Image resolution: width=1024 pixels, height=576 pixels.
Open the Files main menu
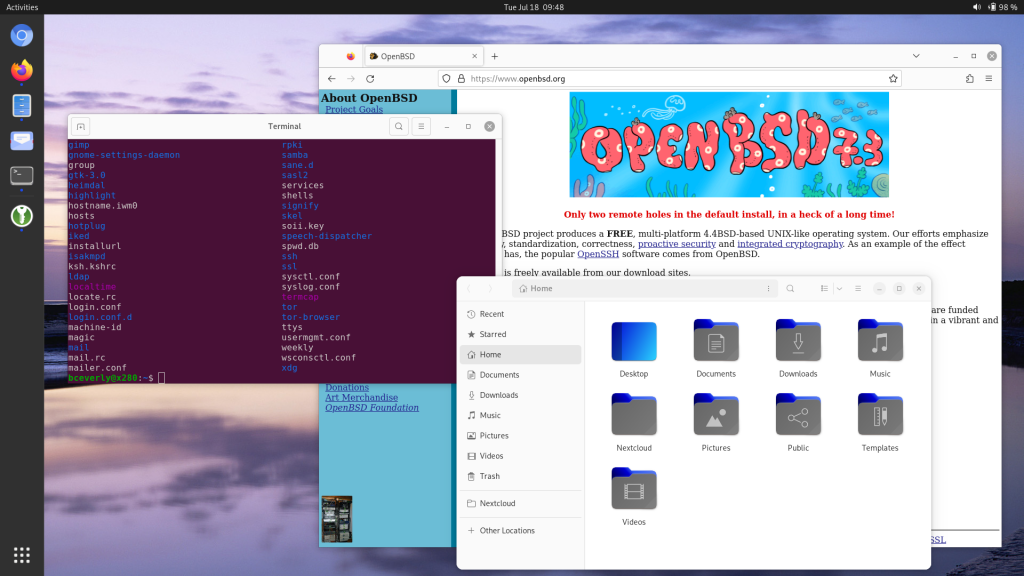[x=858, y=289]
